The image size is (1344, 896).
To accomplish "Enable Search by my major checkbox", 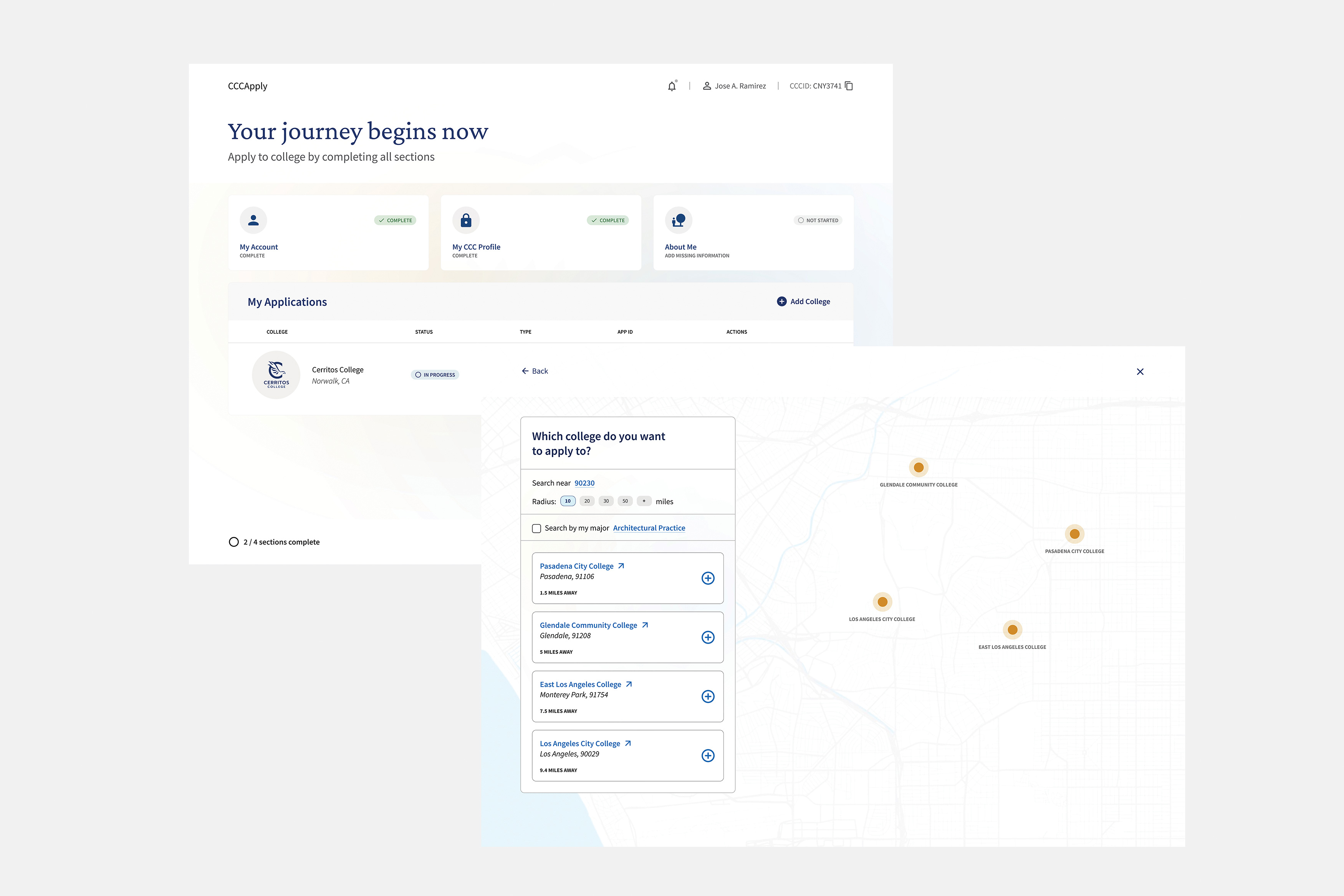I will click(536, 528).
